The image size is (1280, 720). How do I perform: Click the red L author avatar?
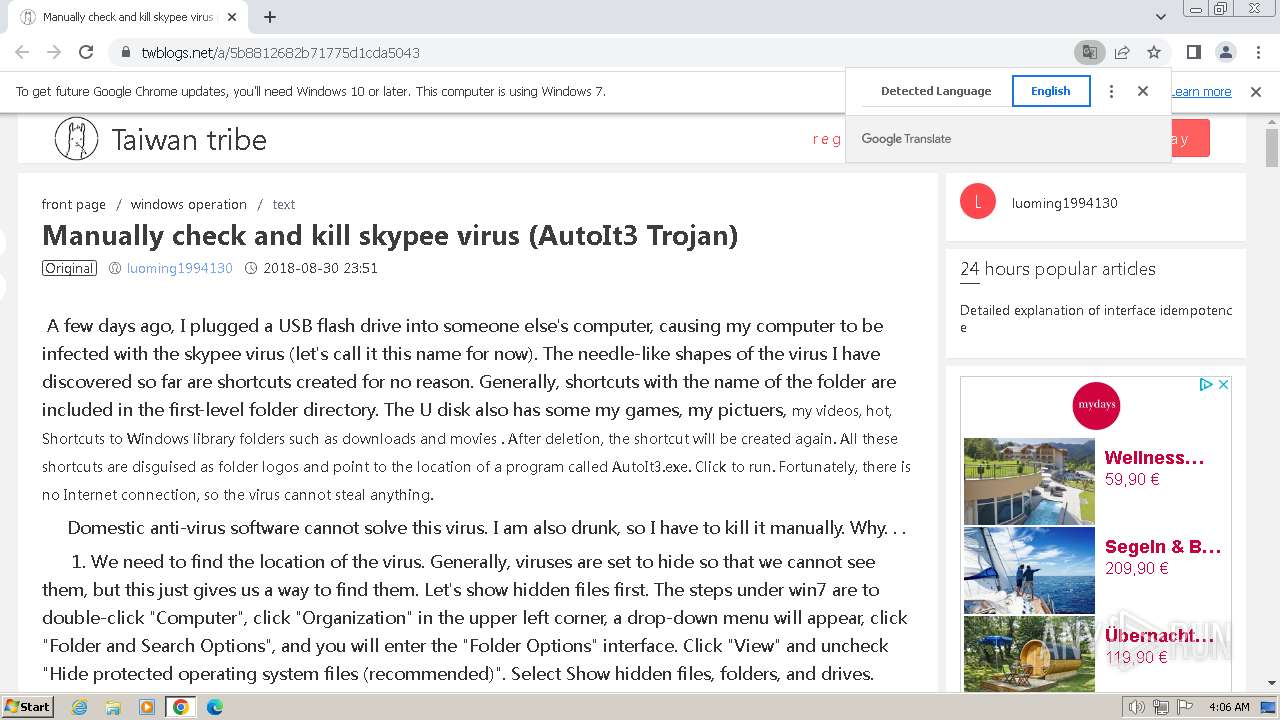pyautogui.click(x=977, y=202)
